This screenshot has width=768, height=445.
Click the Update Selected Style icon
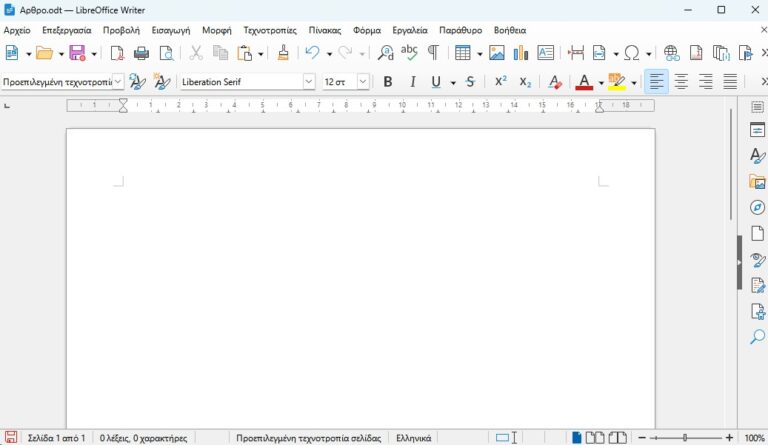(x=137, y=82)
